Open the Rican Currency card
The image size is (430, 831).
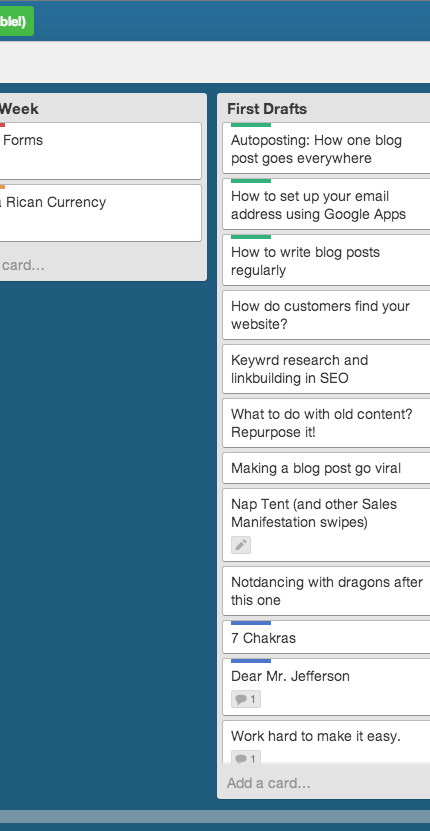pyautogui.click(x=101, y=213)
